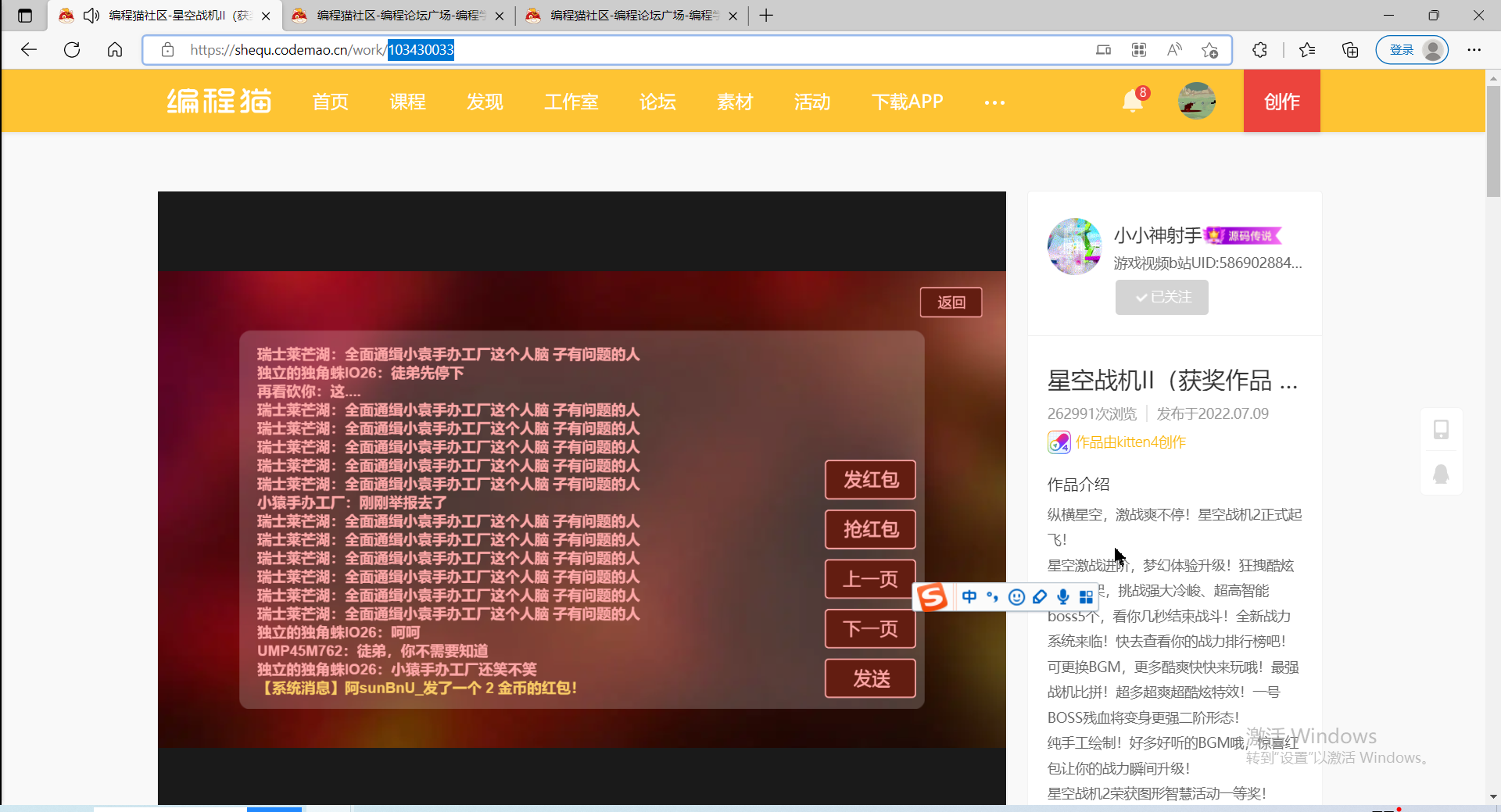This screenshot has height=812, width=1501.
Task: Click the scrollbar down arrow
Action: click(x=1493, y=796)
